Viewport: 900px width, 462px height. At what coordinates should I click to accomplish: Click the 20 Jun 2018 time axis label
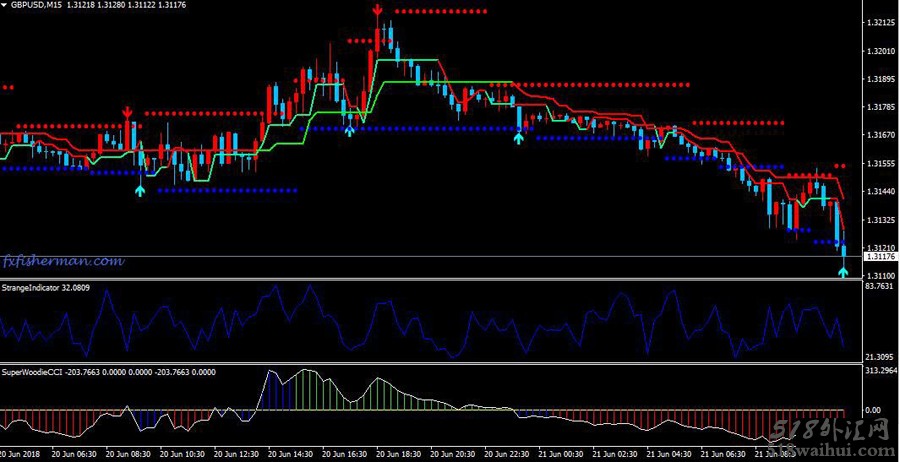pyautogui.click(x=18, y=453)
